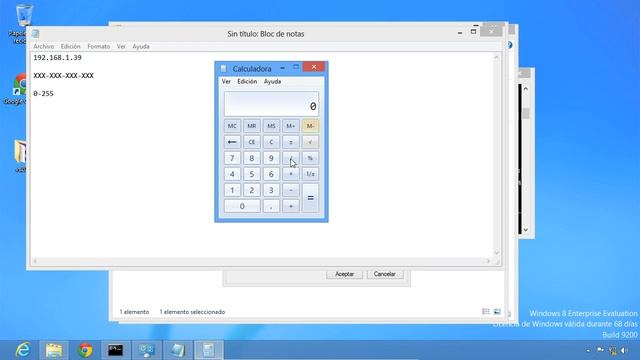Click the volume icon in system tray
The width and height of the screenshot is (640, 360).
[x=624, y=350]
